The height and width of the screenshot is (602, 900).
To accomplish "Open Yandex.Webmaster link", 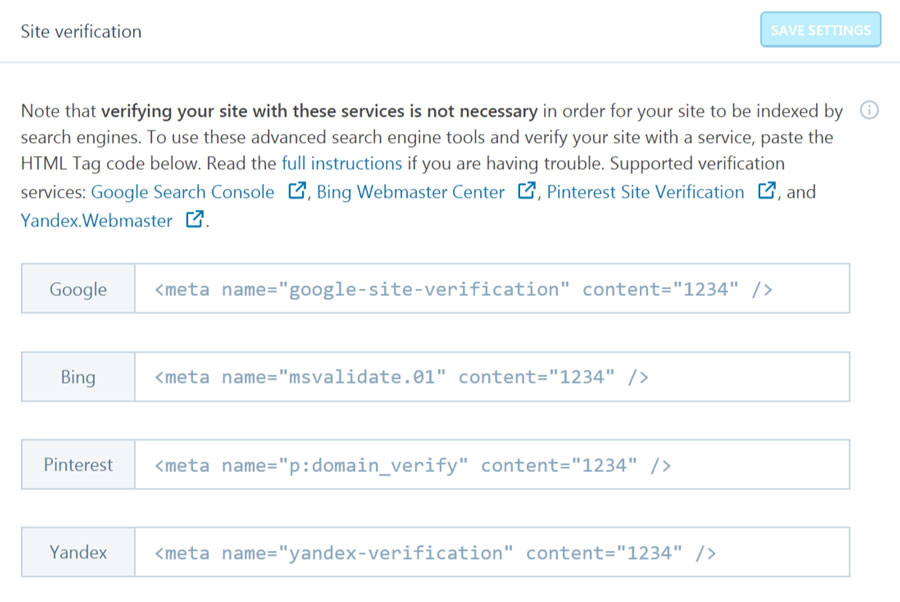I will [x=96, y=221].
